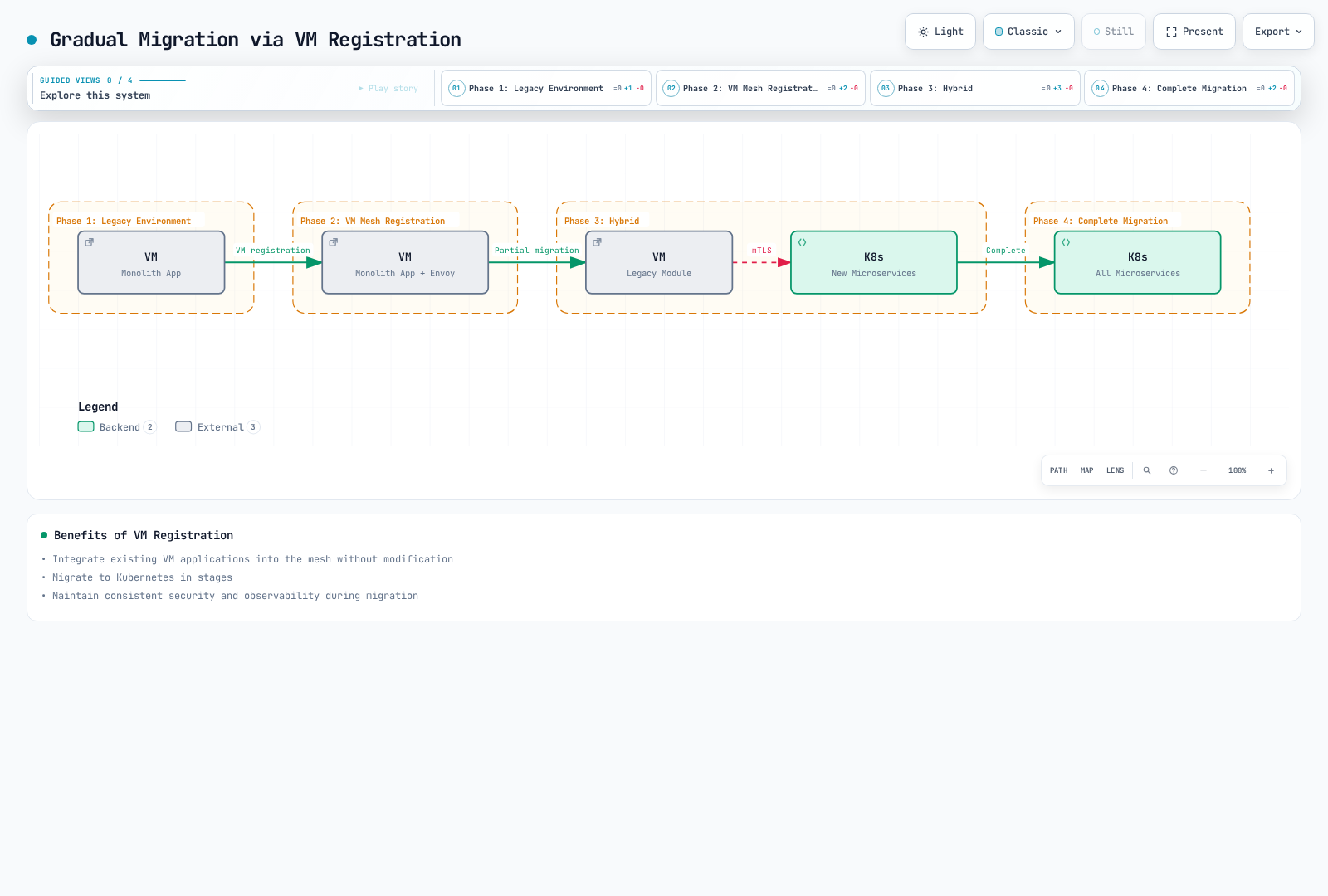This screenshot has height=896, width=1328.
Task: Toggle External legend filter
Action: click(x=217, y=427)
